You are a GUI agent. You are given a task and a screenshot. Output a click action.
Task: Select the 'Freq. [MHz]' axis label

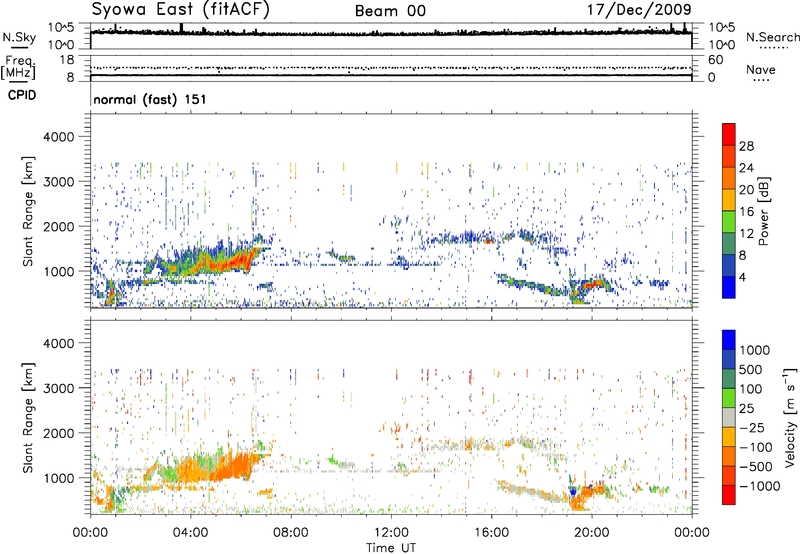pyautogui.click(x=18, y=67)
